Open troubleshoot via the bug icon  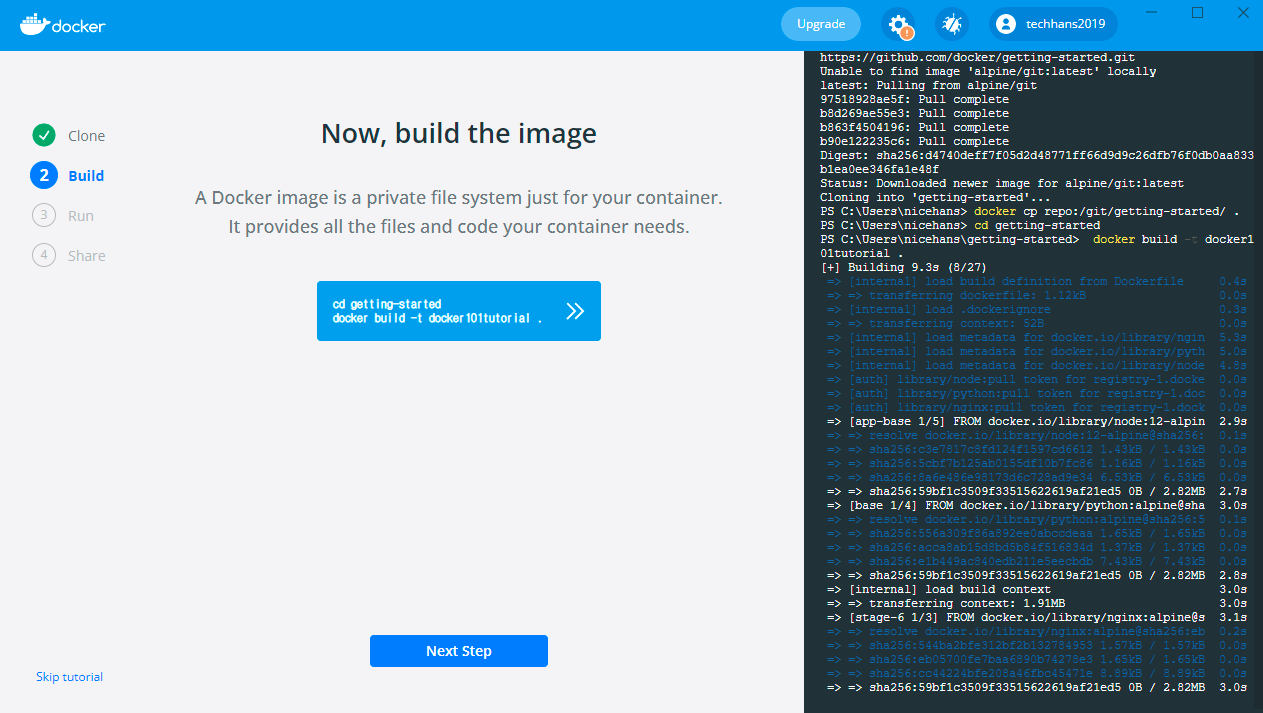(951, 25)
